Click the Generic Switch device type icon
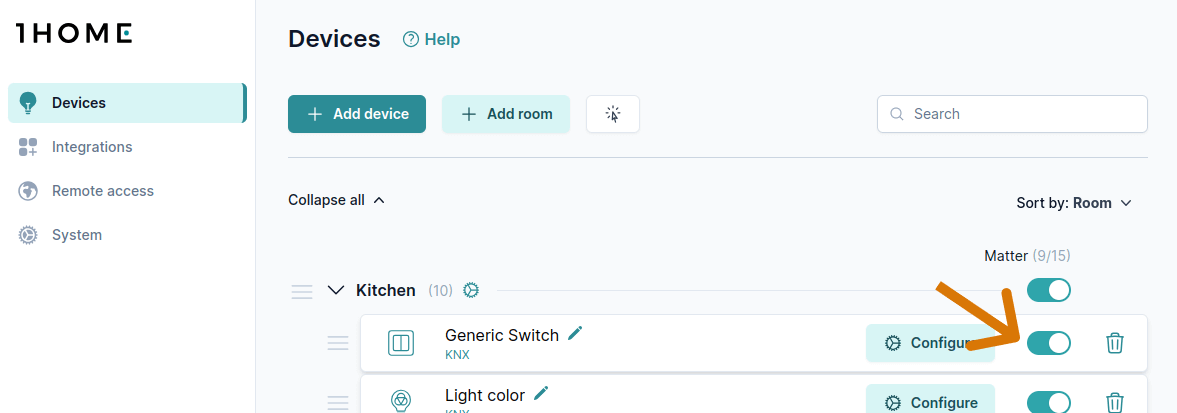1177x413 pixels. coord(401,343)
